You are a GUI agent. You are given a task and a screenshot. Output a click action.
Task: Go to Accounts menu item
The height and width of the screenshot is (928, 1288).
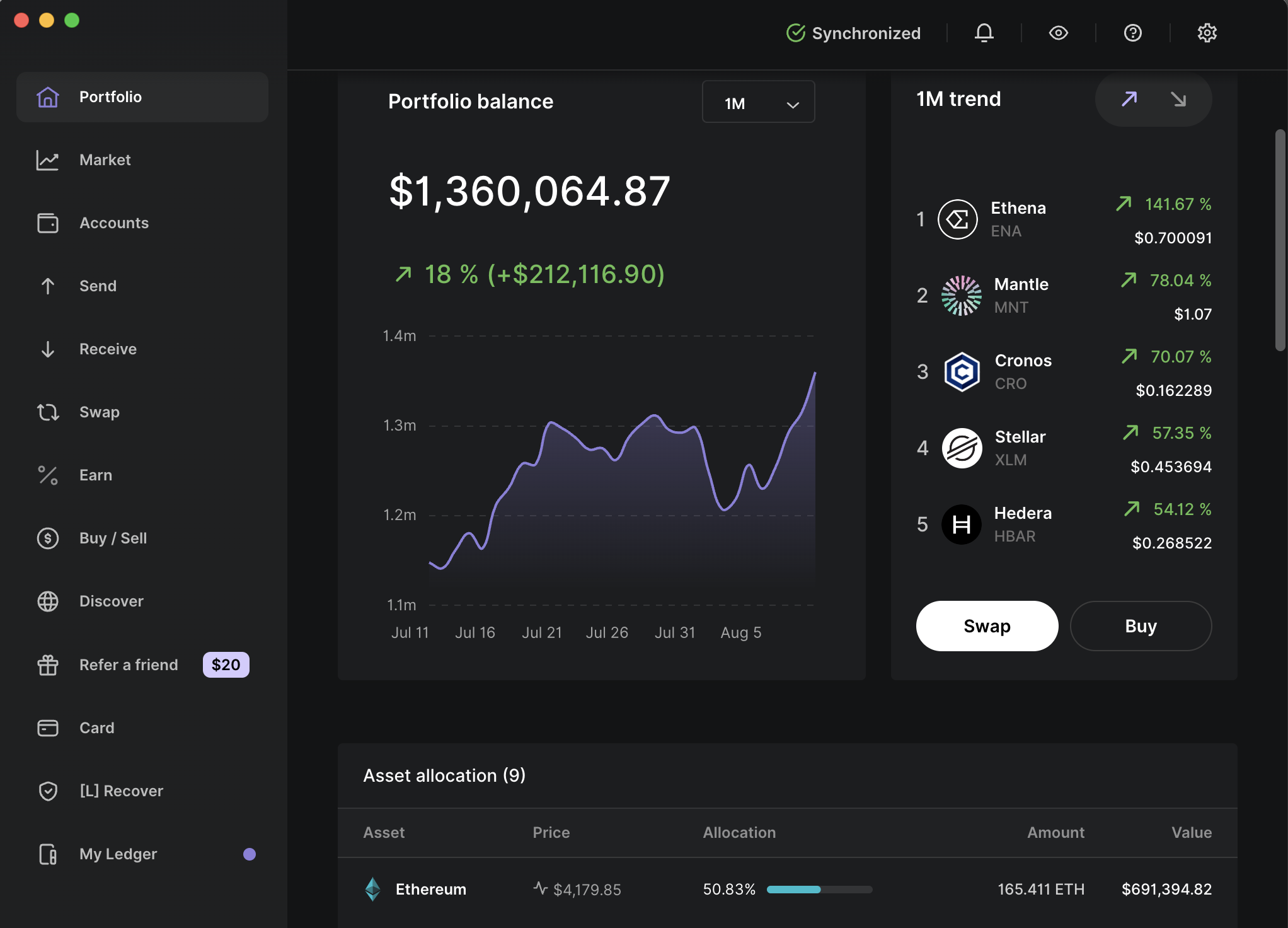[x=142, y=223]
